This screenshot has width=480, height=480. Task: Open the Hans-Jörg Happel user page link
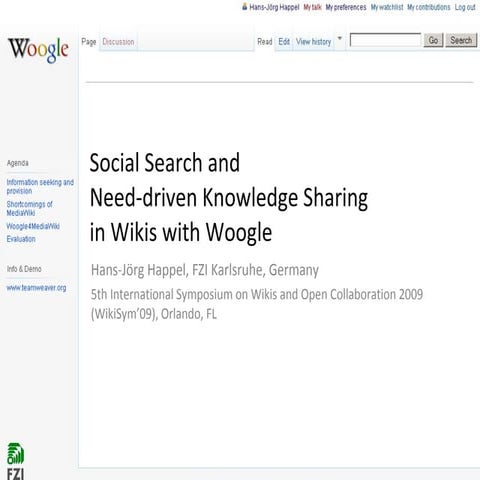pos(274,7)
